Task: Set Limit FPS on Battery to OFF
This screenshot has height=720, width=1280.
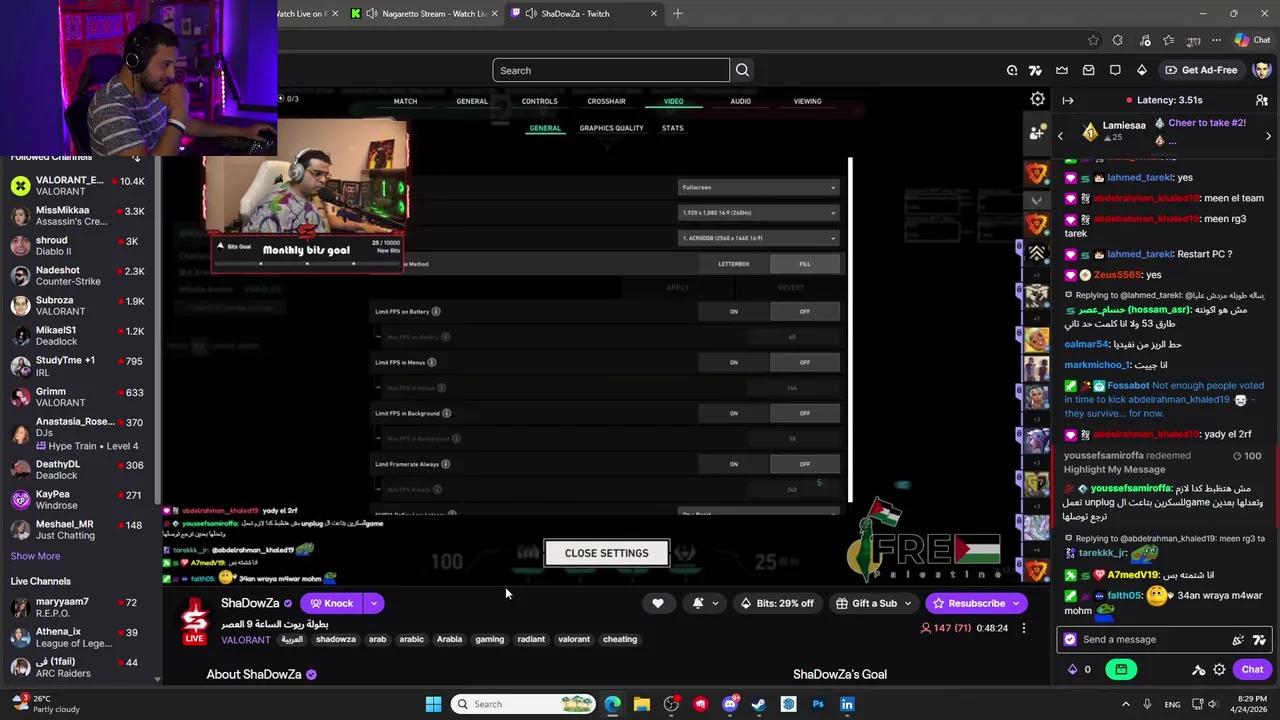Action: (x=805, y=312)
